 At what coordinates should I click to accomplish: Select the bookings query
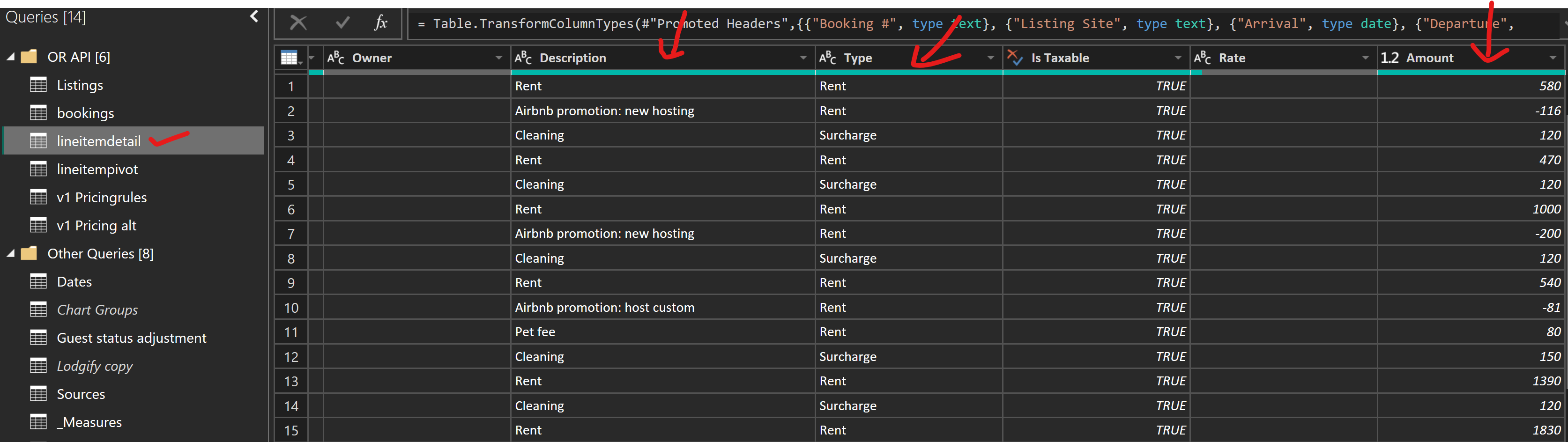pos(85,113)
